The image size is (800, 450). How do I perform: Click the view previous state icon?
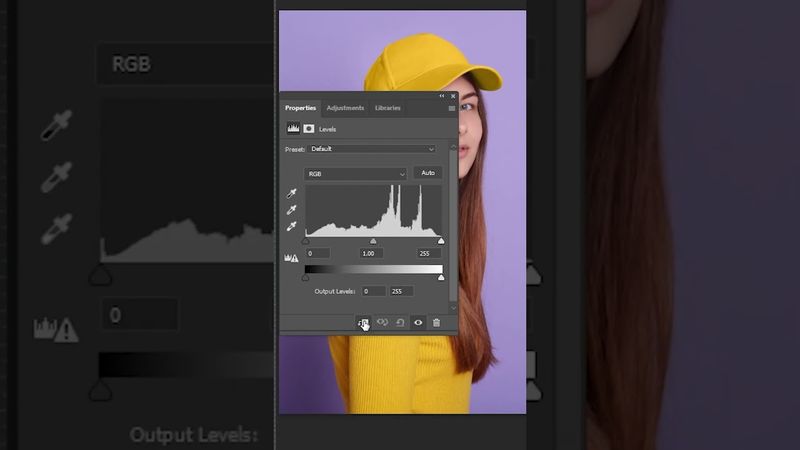tap(382, 322)
